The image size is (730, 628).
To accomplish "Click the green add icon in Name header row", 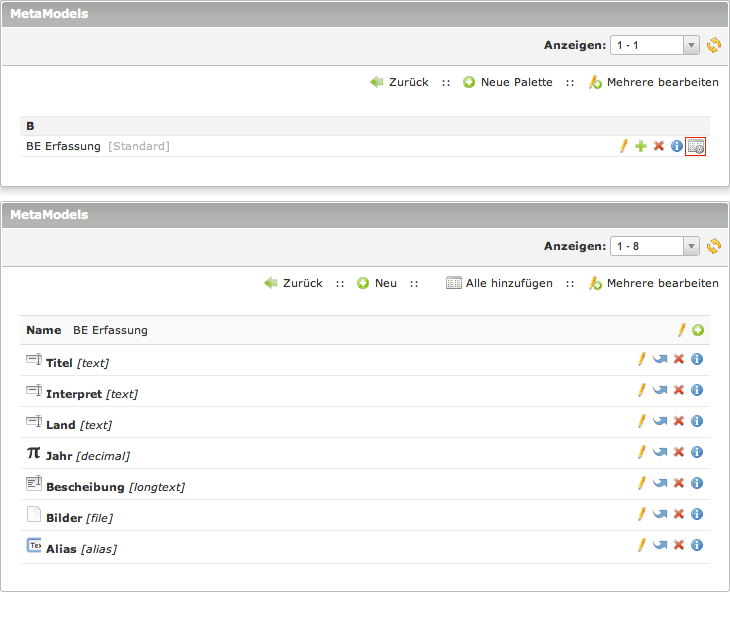I will coord(698,330).
